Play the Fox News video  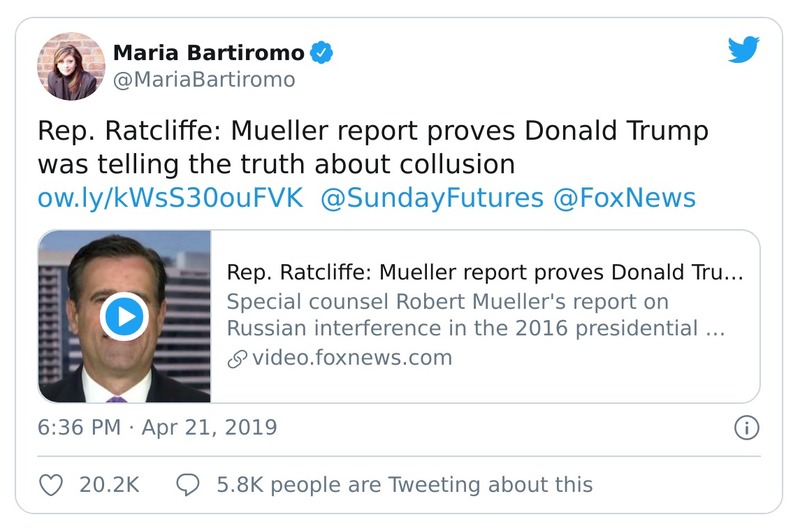tap(125, 318)
